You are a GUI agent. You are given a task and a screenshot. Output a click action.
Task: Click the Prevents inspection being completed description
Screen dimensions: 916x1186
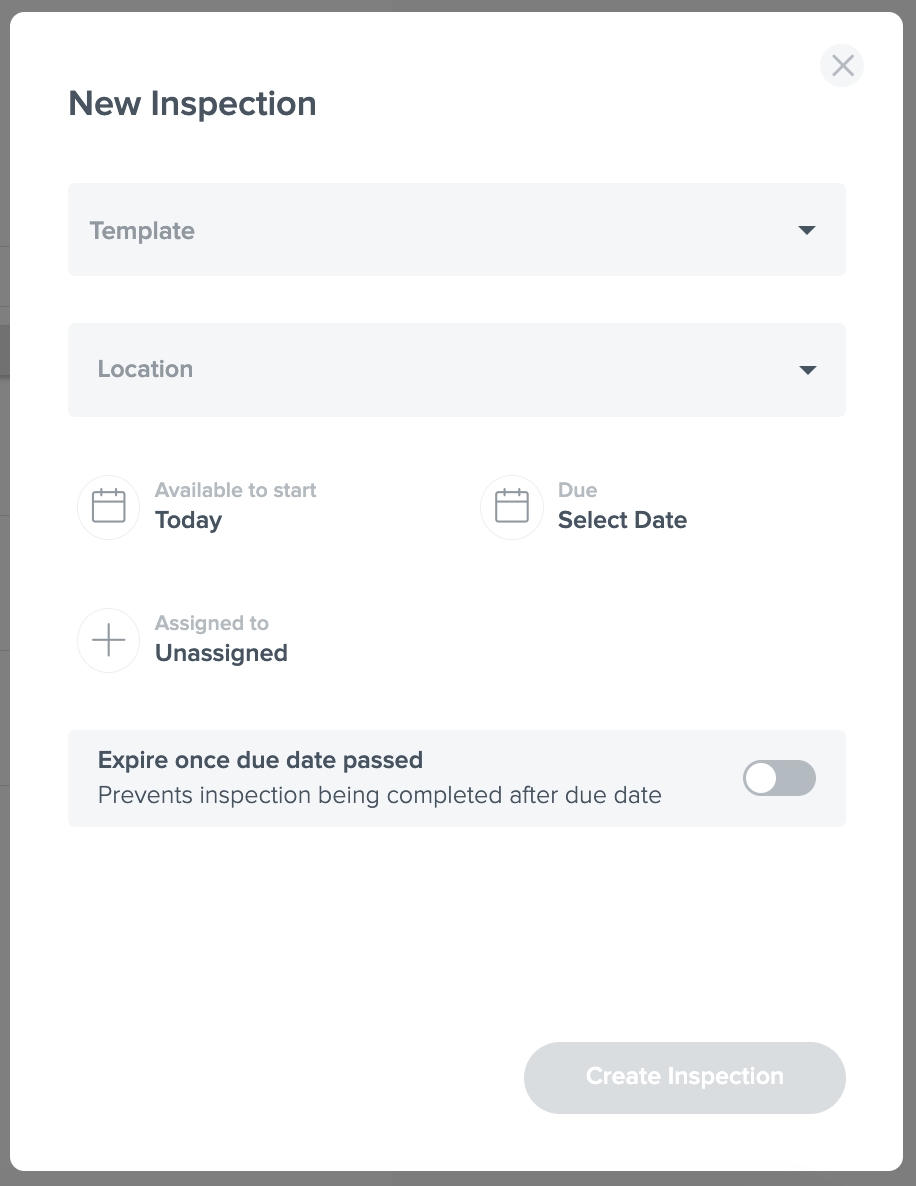coord(380,796)
